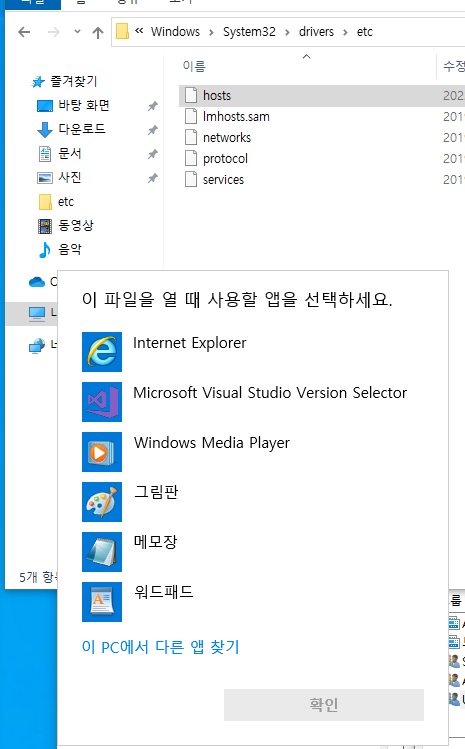465x749 pixels.
Task: Select System32 in the address path
Action: point(249,32)
